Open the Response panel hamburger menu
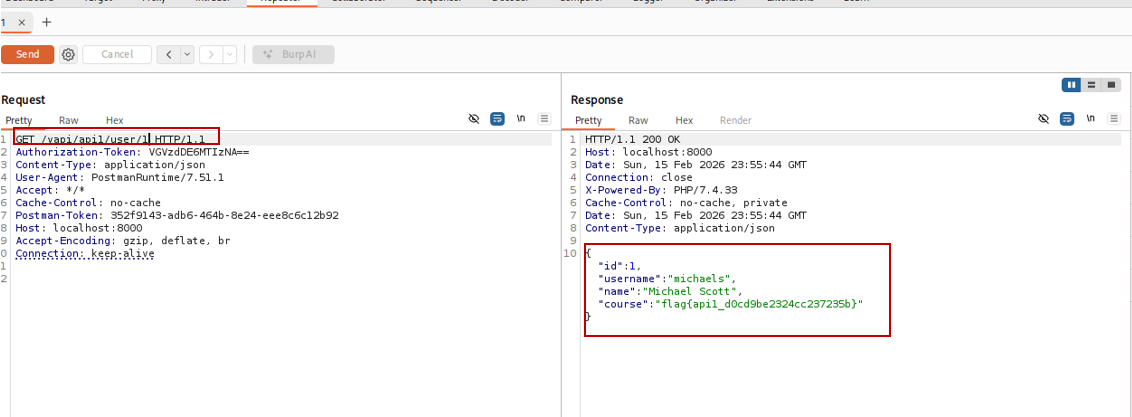 pos(1114,119)
